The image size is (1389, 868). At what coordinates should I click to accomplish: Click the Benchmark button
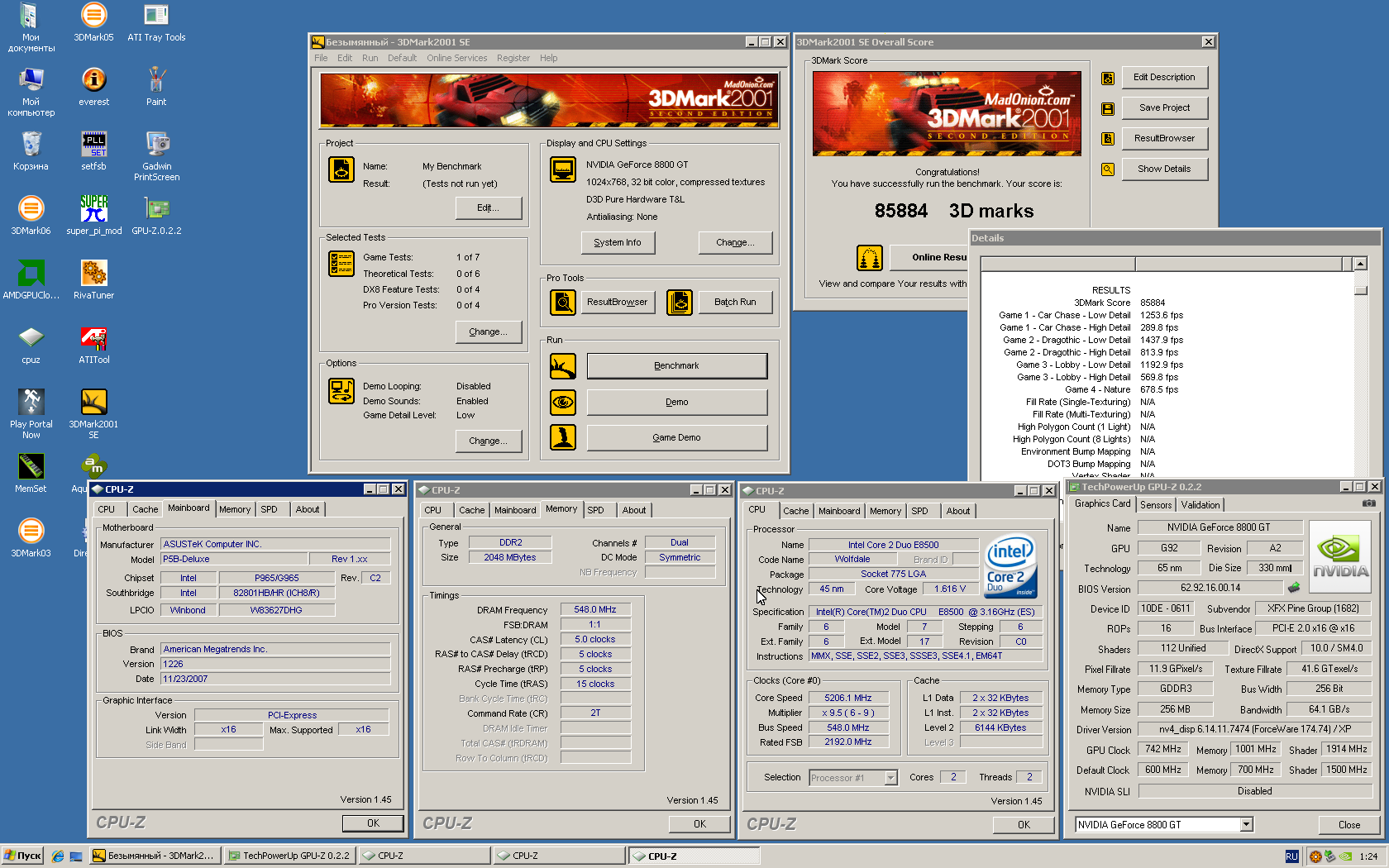click(x=676, y=365)
